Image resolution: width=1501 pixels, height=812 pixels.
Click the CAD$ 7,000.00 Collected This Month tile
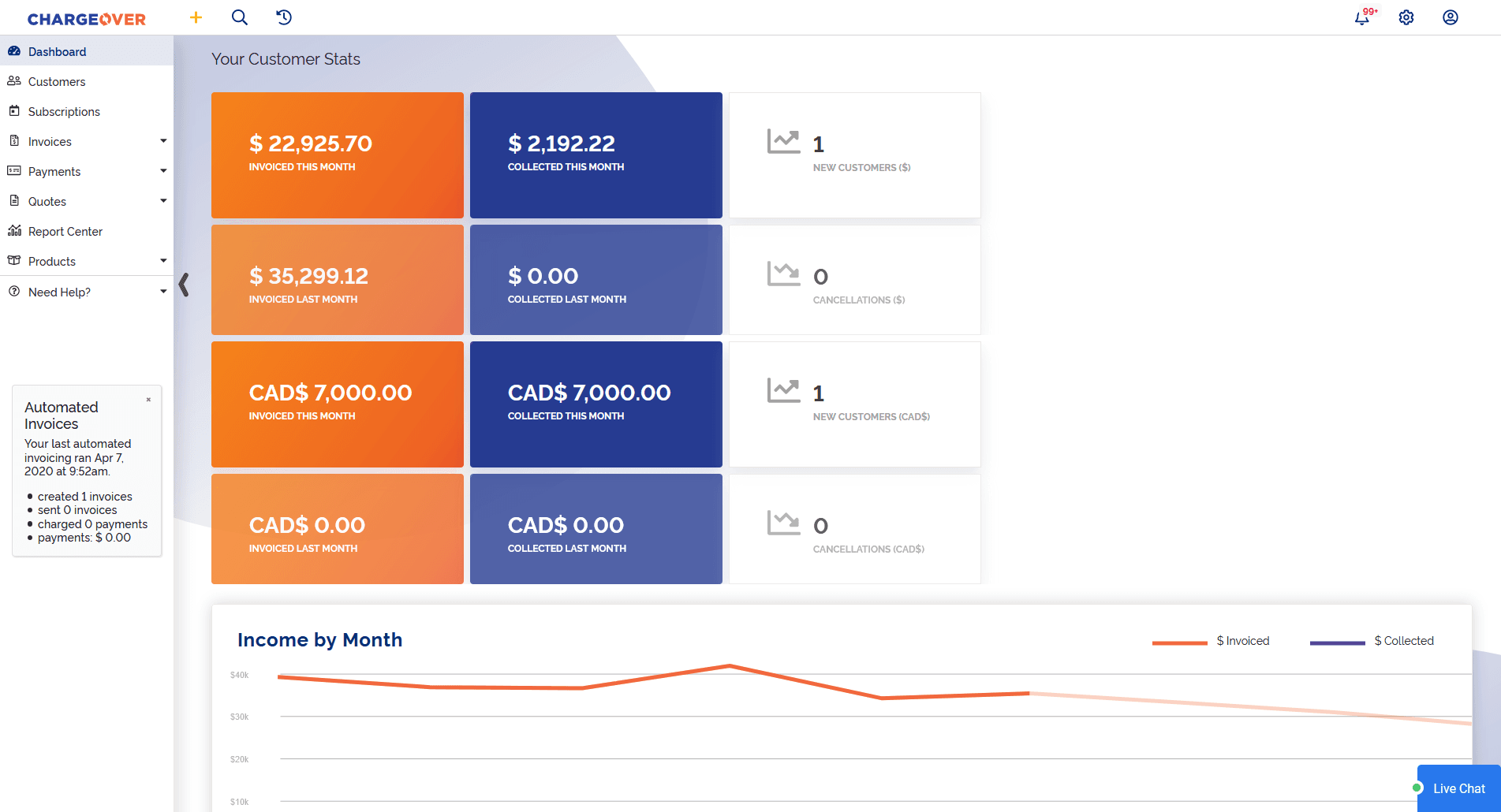(596, 404)
